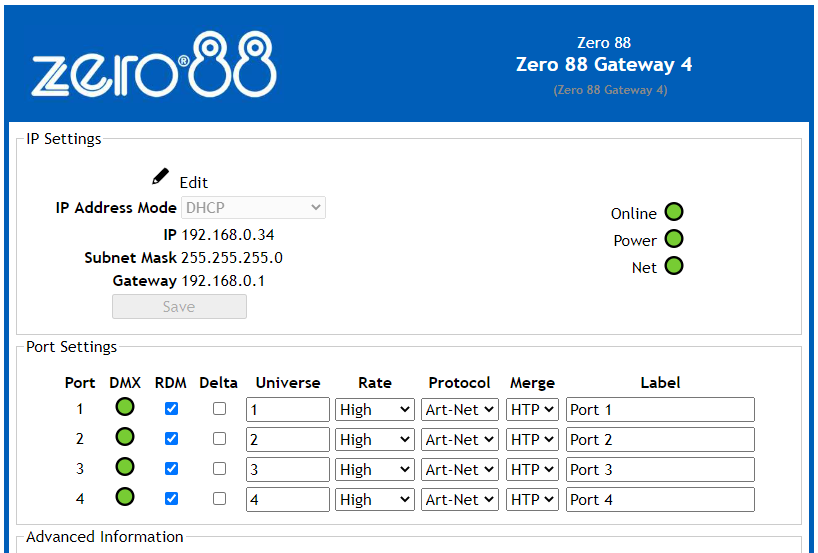Click the Merge column header
This screenshot has width=818, height=553.
[x=532, y=382]
